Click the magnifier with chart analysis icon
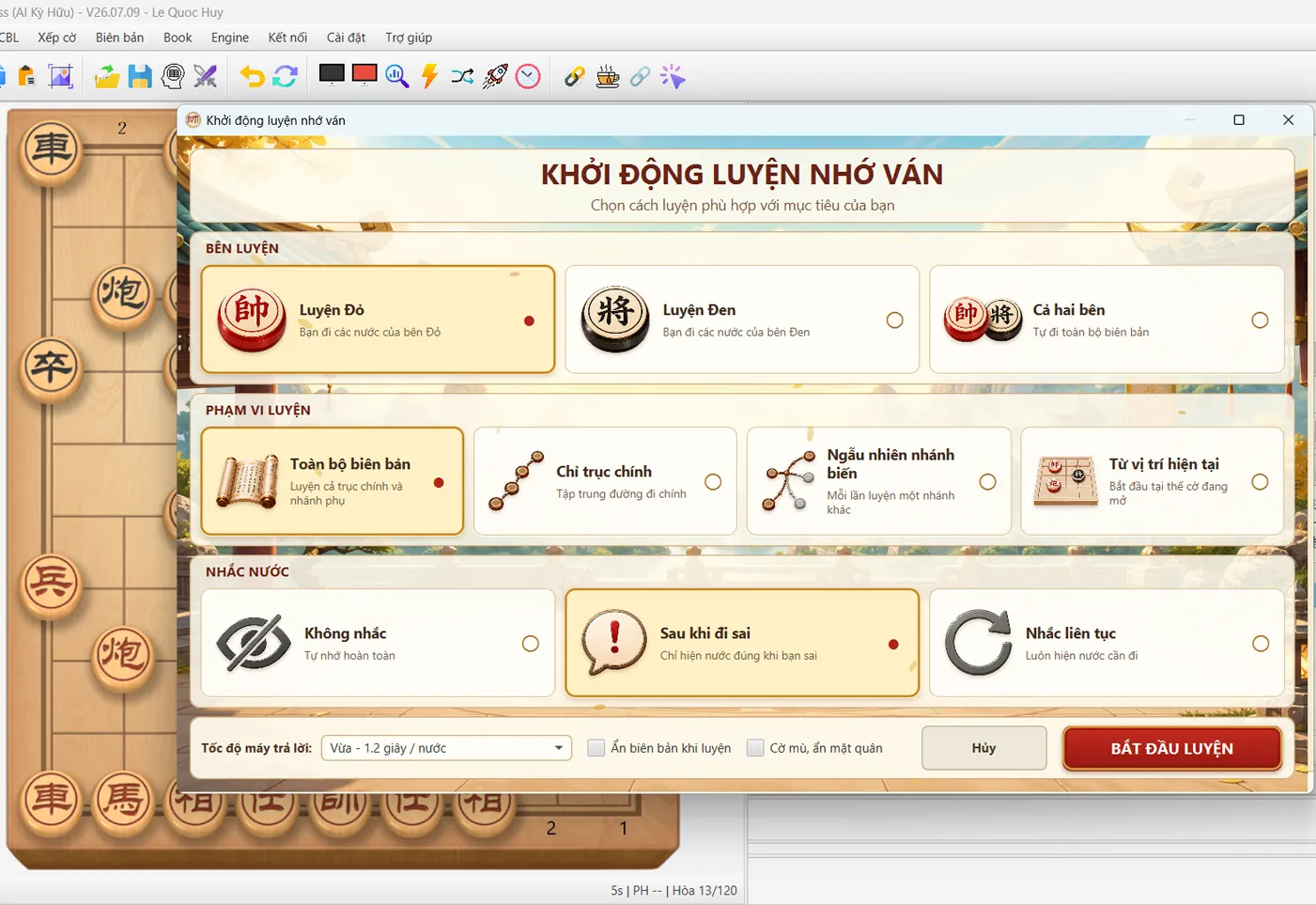 (396, 76)
